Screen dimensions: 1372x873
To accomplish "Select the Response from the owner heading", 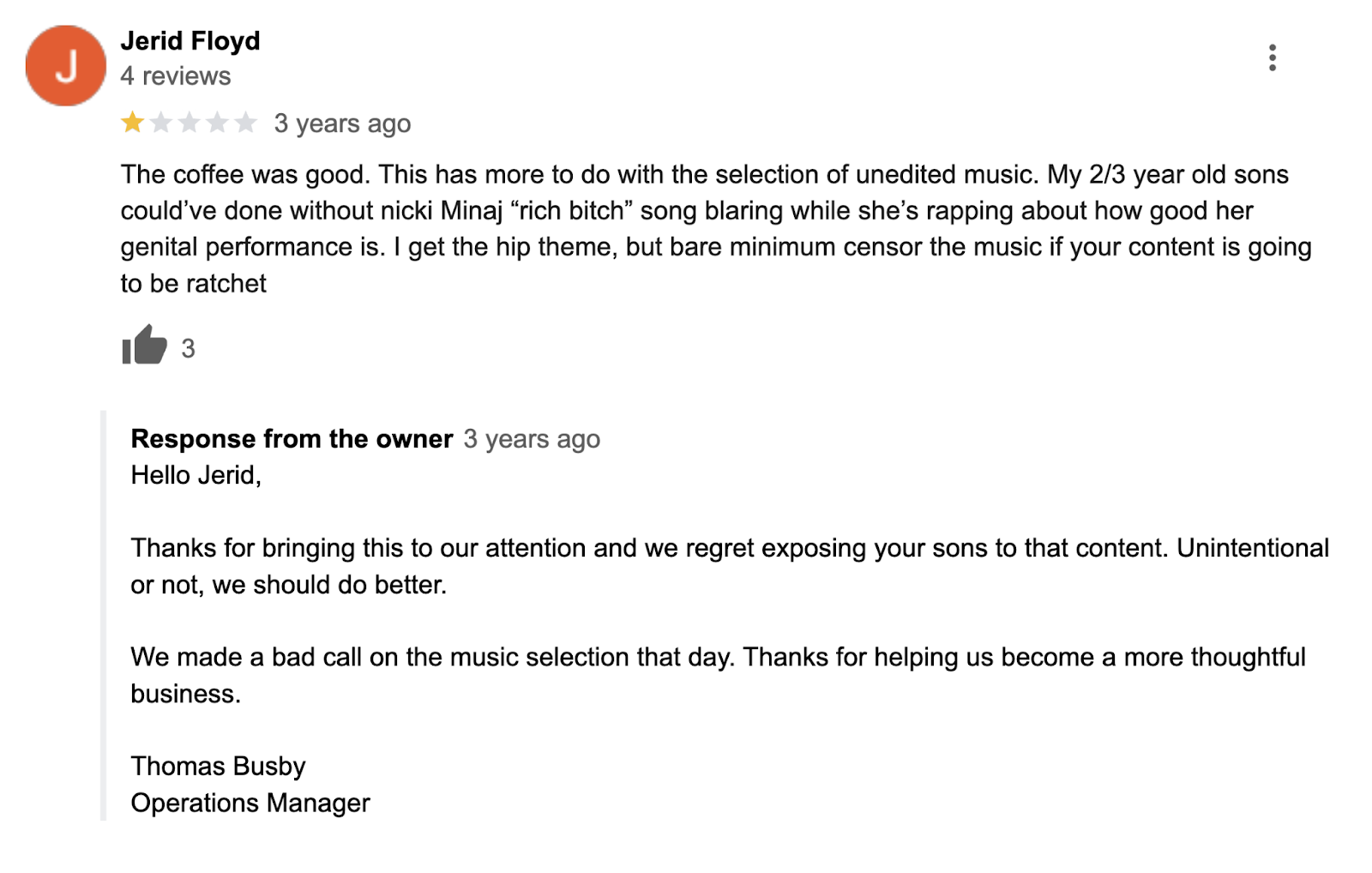I will click(x=291, y=439).
